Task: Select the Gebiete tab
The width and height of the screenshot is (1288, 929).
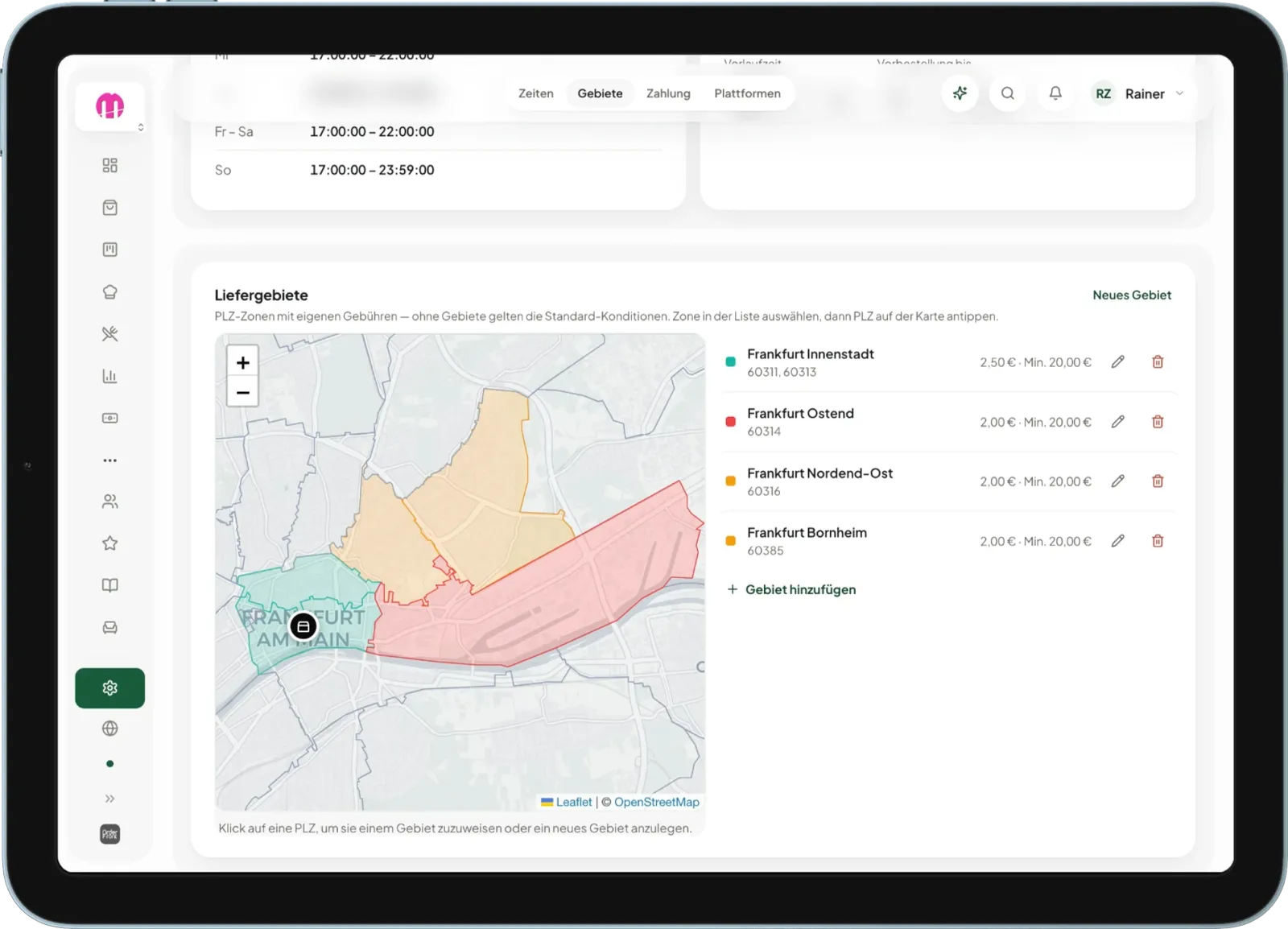Action: [x=600, y=93]
